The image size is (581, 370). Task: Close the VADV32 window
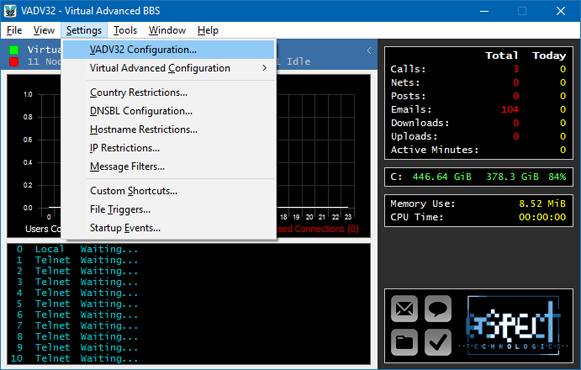point(561,11)
